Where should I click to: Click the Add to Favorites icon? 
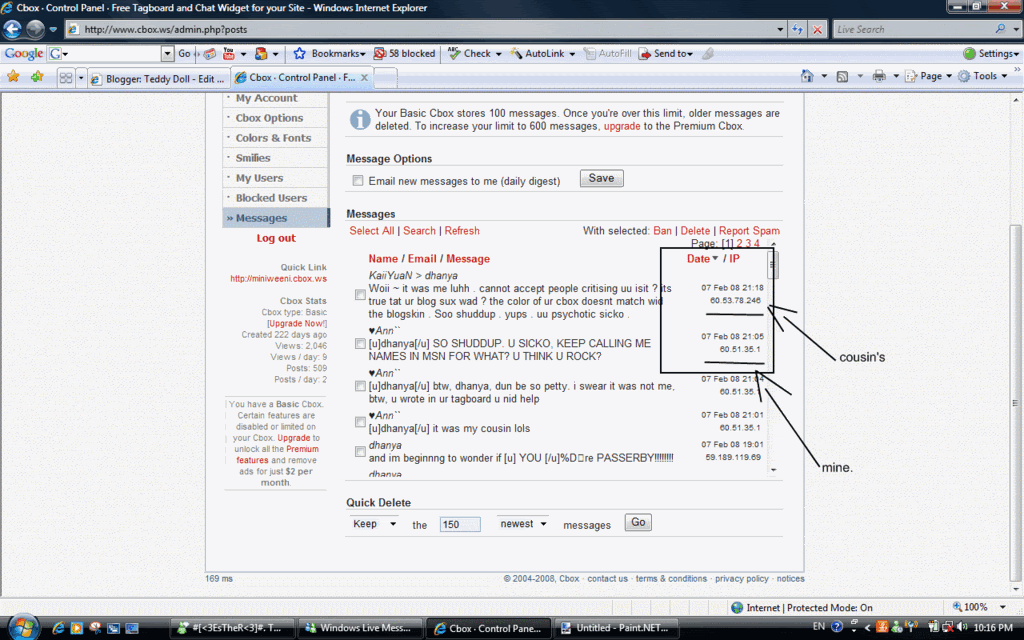(37, 77)
